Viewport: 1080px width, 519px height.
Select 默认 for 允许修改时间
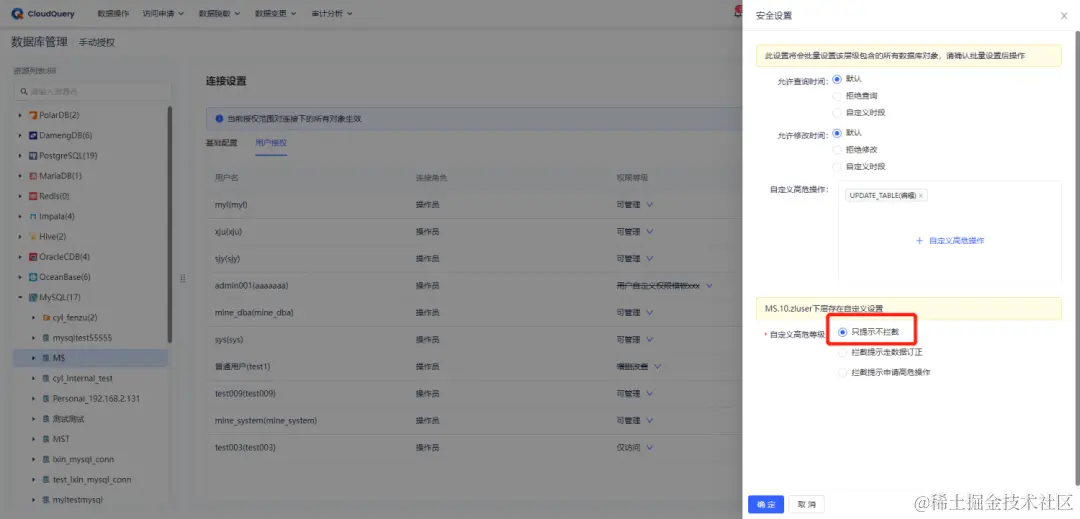coord(837,133)
